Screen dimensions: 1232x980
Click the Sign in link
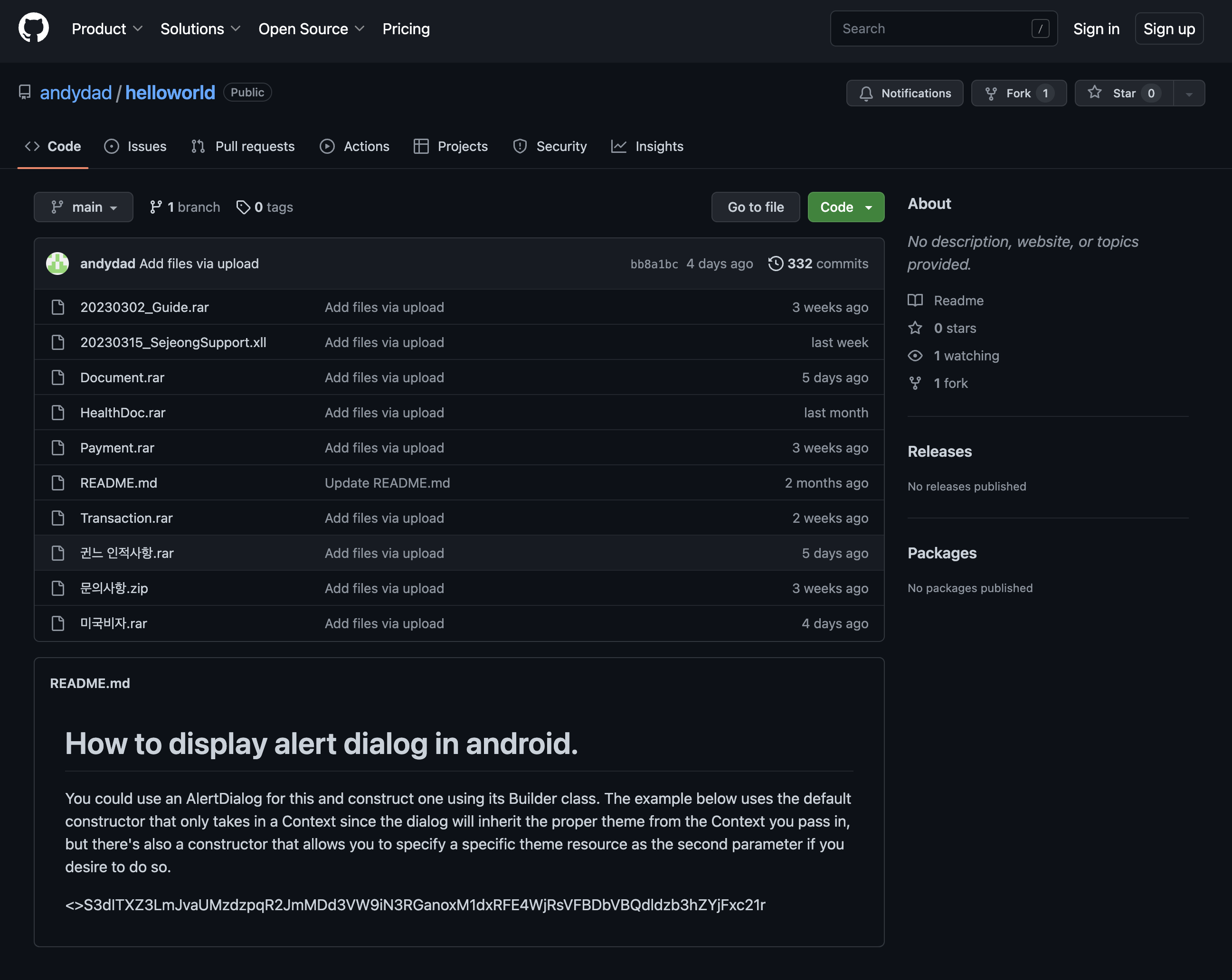[1096, 28]
